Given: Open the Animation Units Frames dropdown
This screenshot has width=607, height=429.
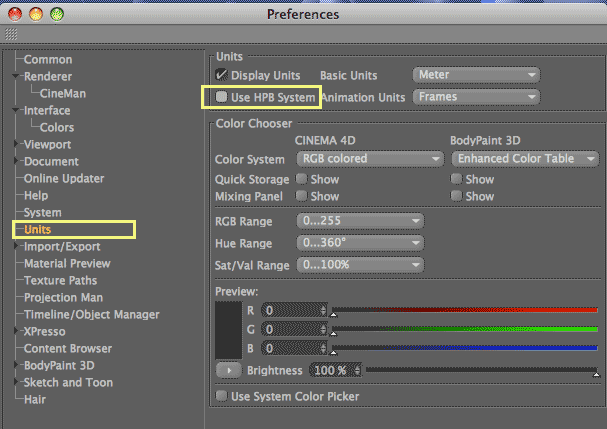Looking at the screenshot, I should click(x=476, y=97).
